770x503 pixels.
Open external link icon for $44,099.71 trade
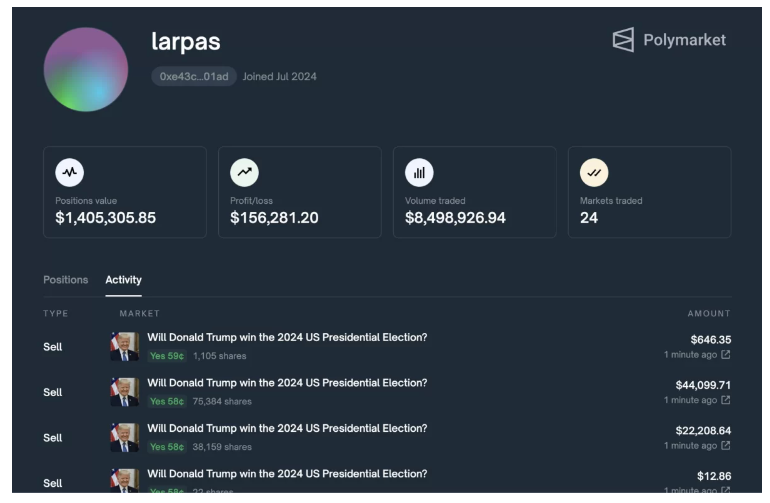726,400
